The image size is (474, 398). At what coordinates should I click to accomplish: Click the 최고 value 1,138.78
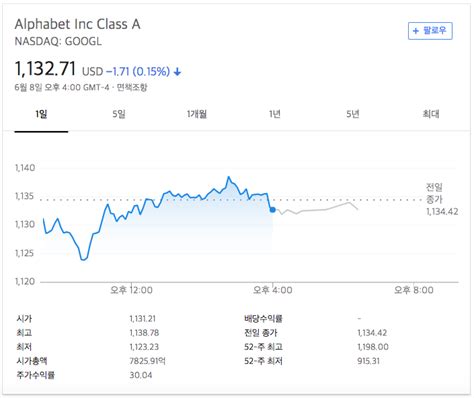click(x=144, y=333)
